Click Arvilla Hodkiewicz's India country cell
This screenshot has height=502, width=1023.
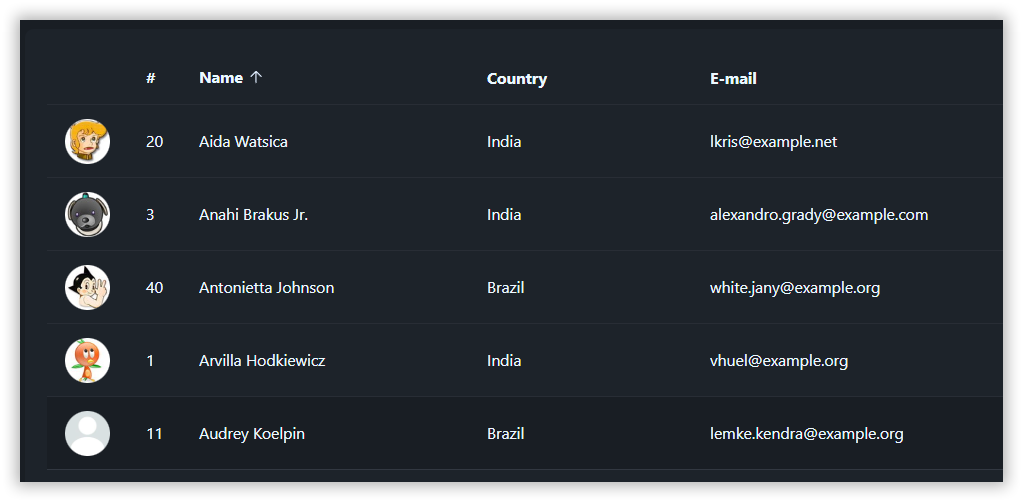(x=503, y=361)
